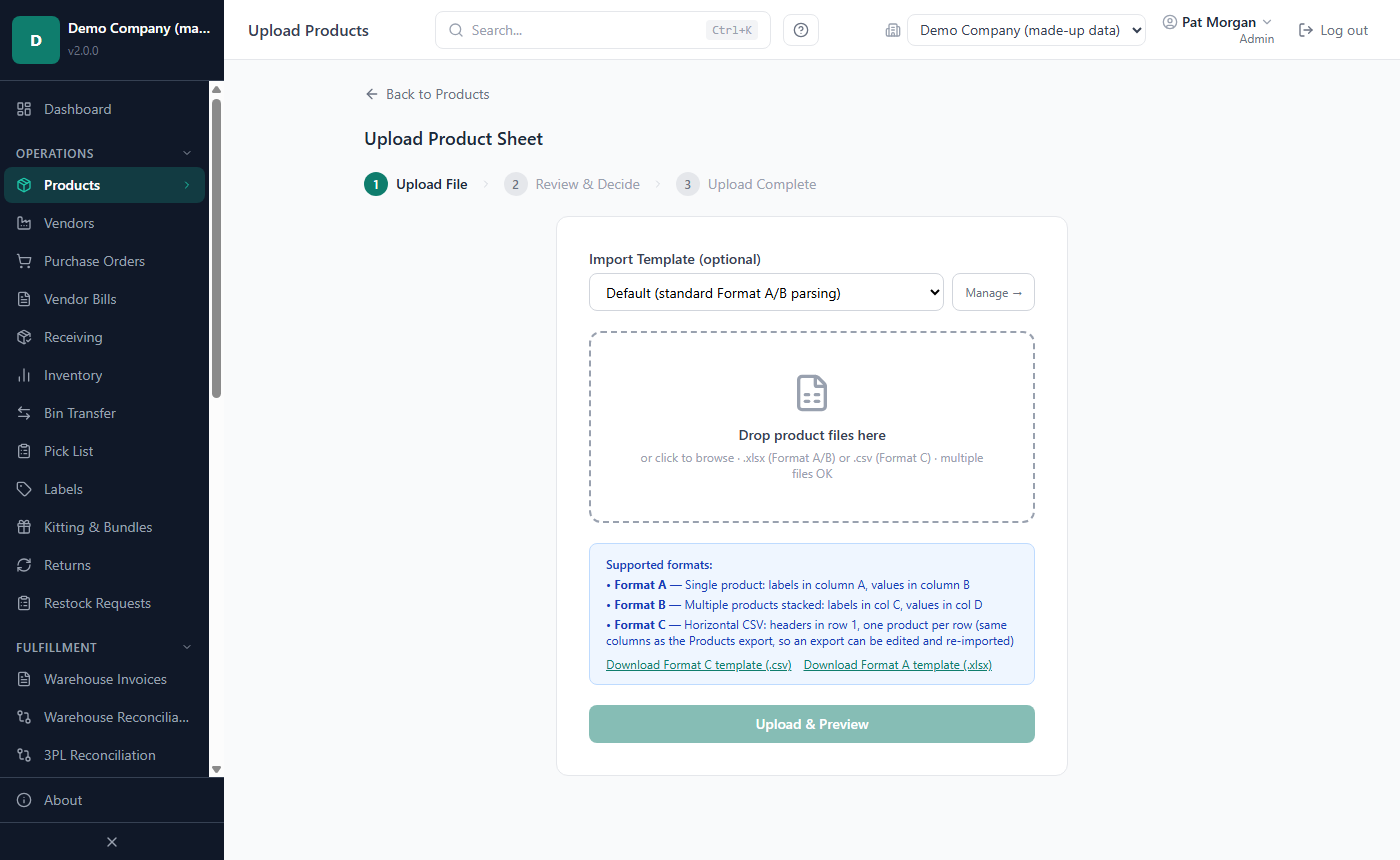Viewport: 1400px width, 860px height.
Task: Click the Dashboard grid icon in sidebar
Action: point(24,109)
